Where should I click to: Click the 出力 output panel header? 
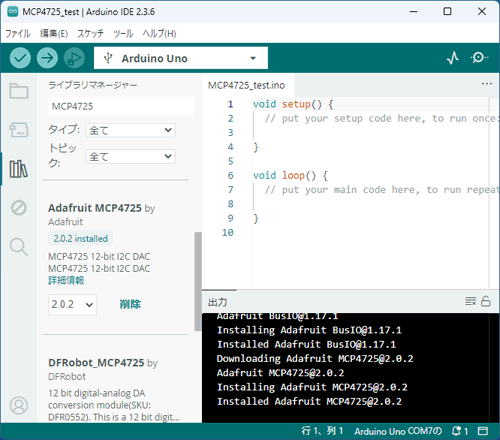click(217, 302)
